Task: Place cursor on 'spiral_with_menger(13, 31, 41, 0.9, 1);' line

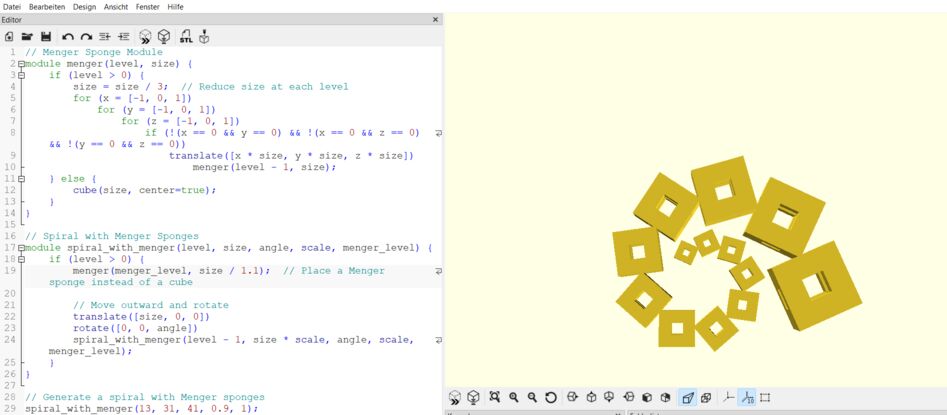Action: 141,408
